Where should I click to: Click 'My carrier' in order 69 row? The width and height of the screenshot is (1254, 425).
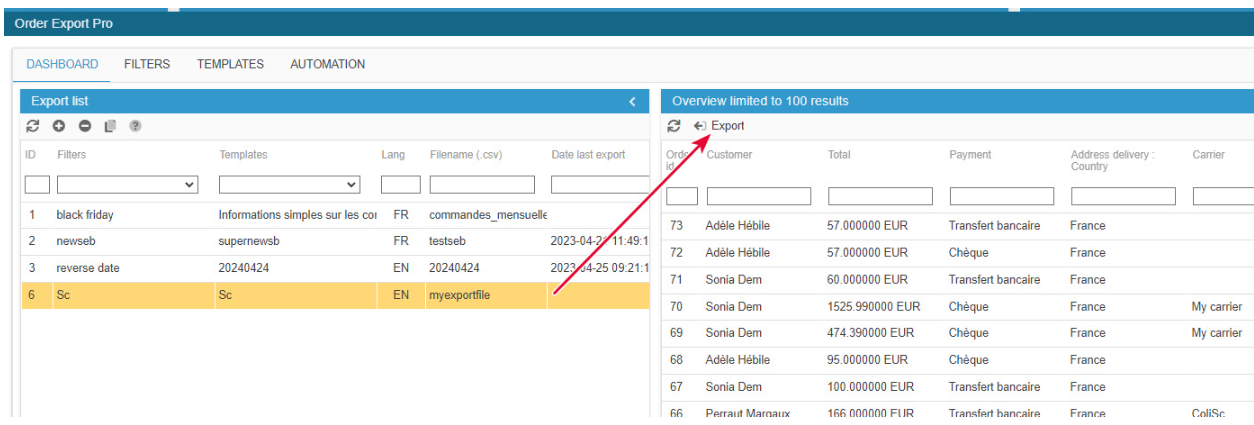click(x=1216, y=333)
